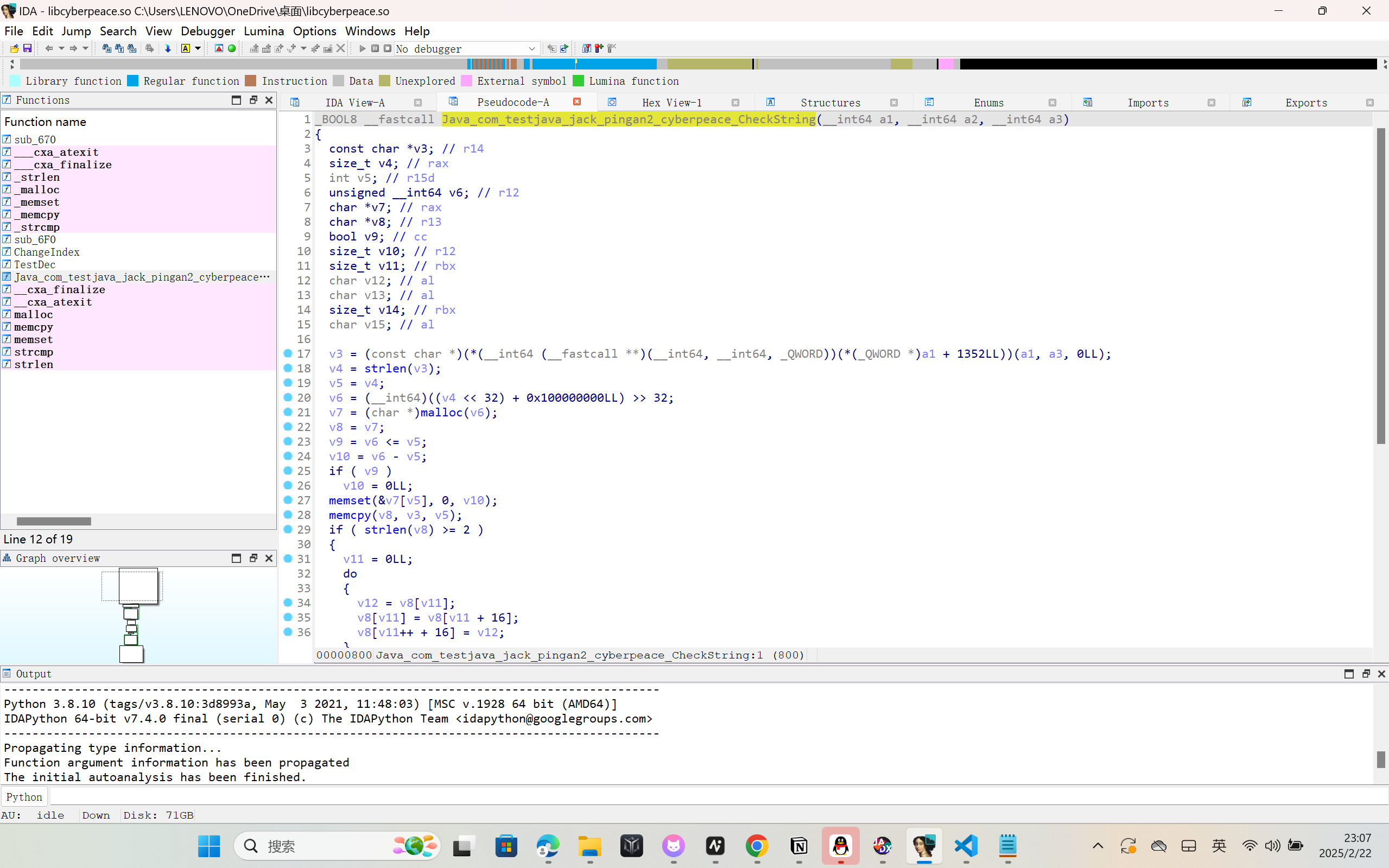Open dropdown next to yellow A icon
This screenshot has width=1389, height=868.
198,48
